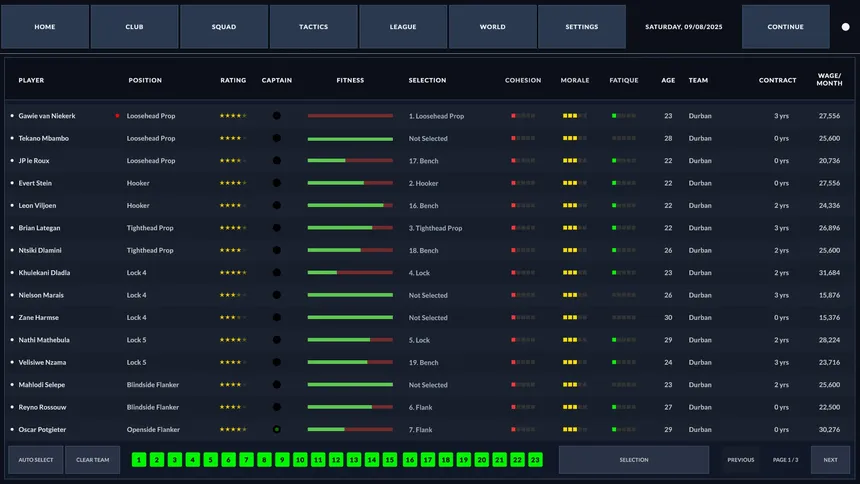860x484 pixels.
Task: Select green jersey slot 2
Action: point(157,460)
